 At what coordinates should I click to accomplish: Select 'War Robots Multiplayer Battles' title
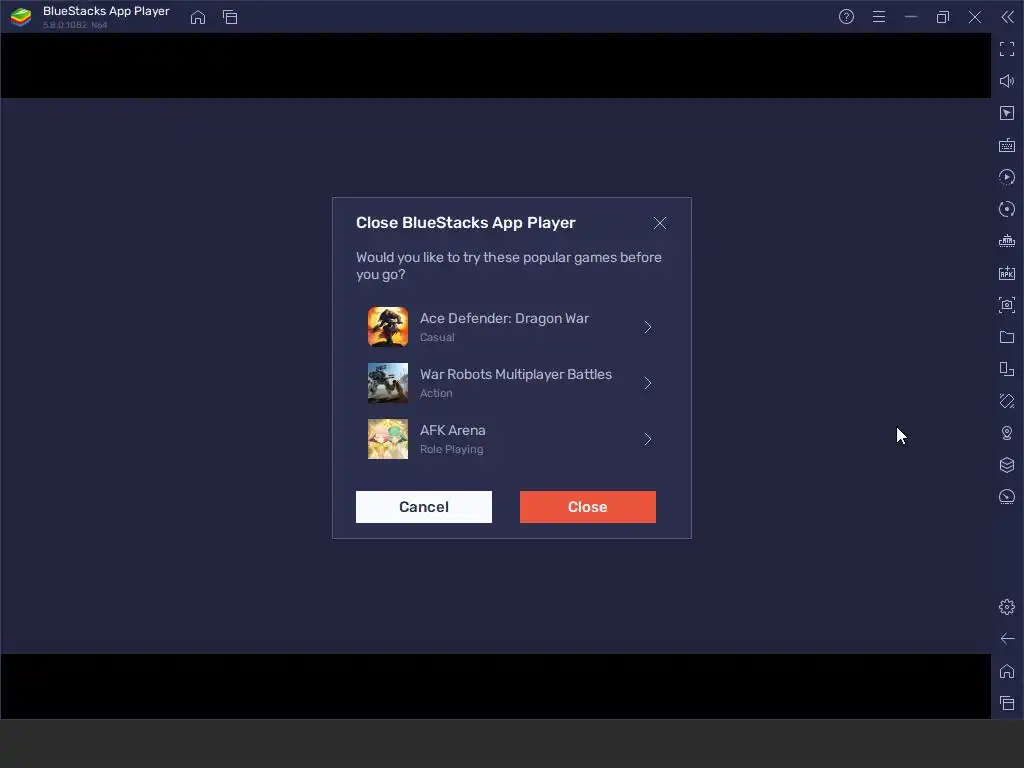tap(516, 374)
